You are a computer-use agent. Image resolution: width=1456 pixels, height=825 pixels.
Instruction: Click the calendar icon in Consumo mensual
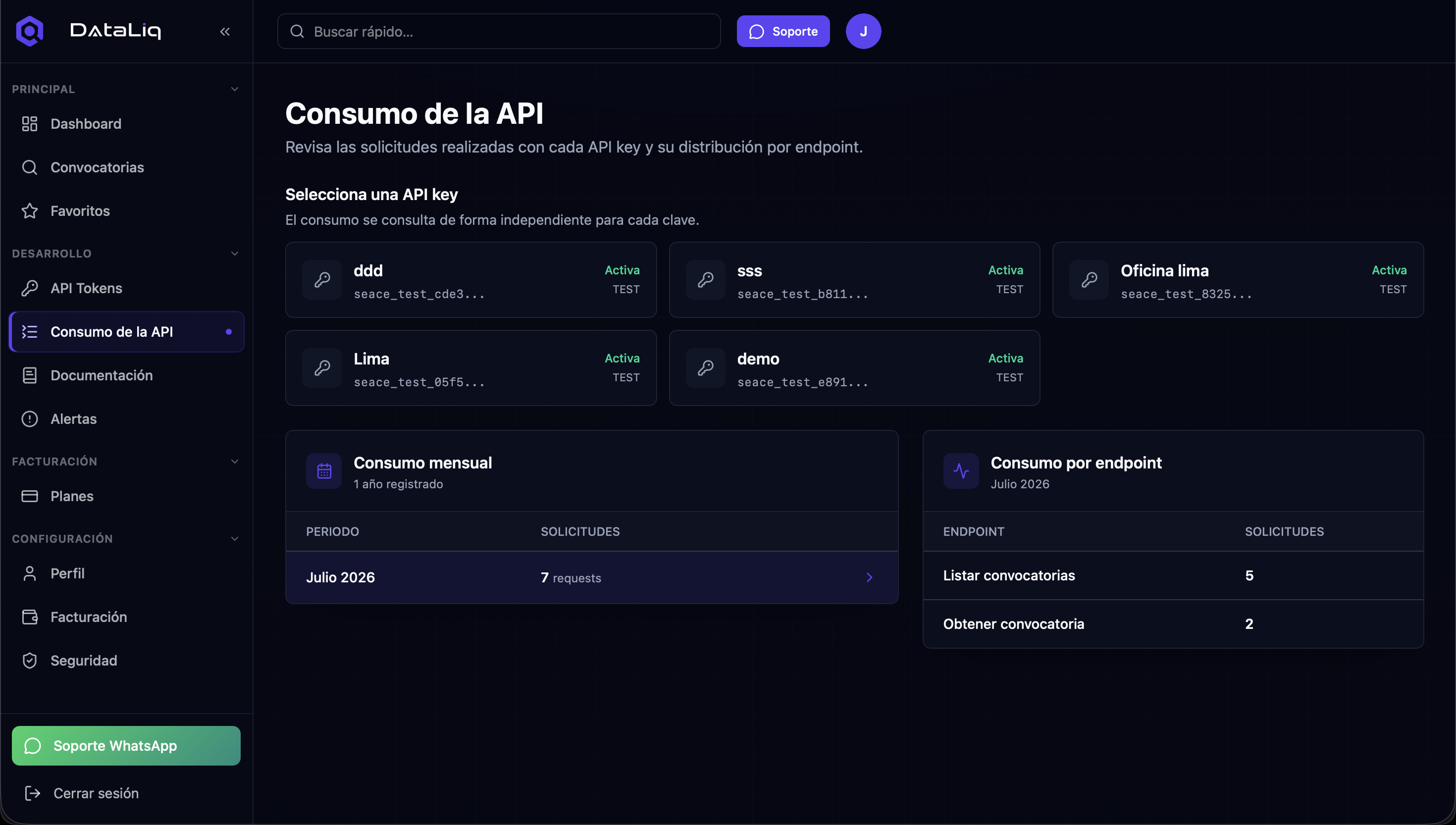point(324,471)
